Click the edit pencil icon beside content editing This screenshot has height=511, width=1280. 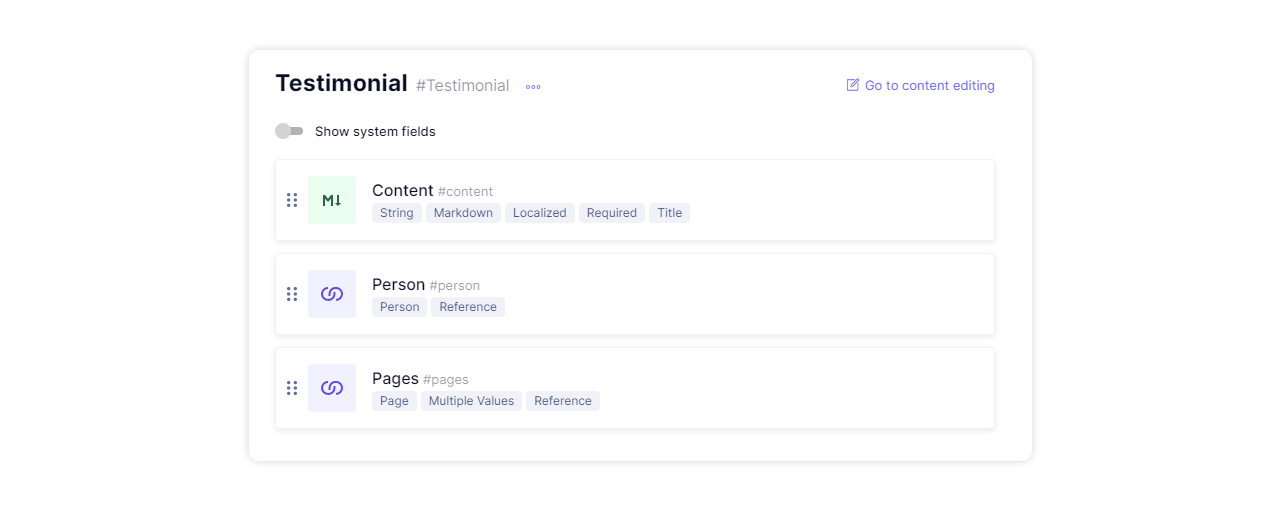click(853, 85)
